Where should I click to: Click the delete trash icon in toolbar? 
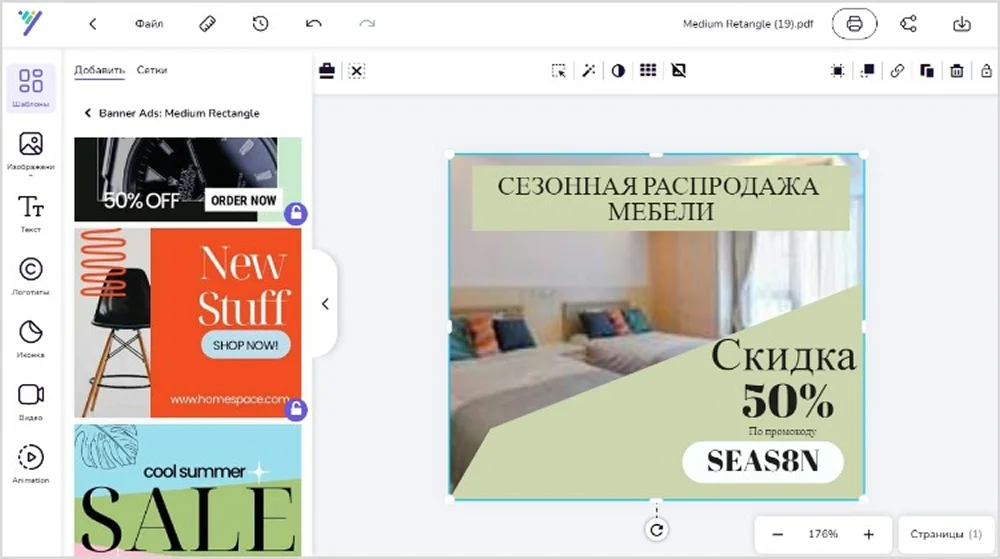pyautogui.click(x=957, y=71)
